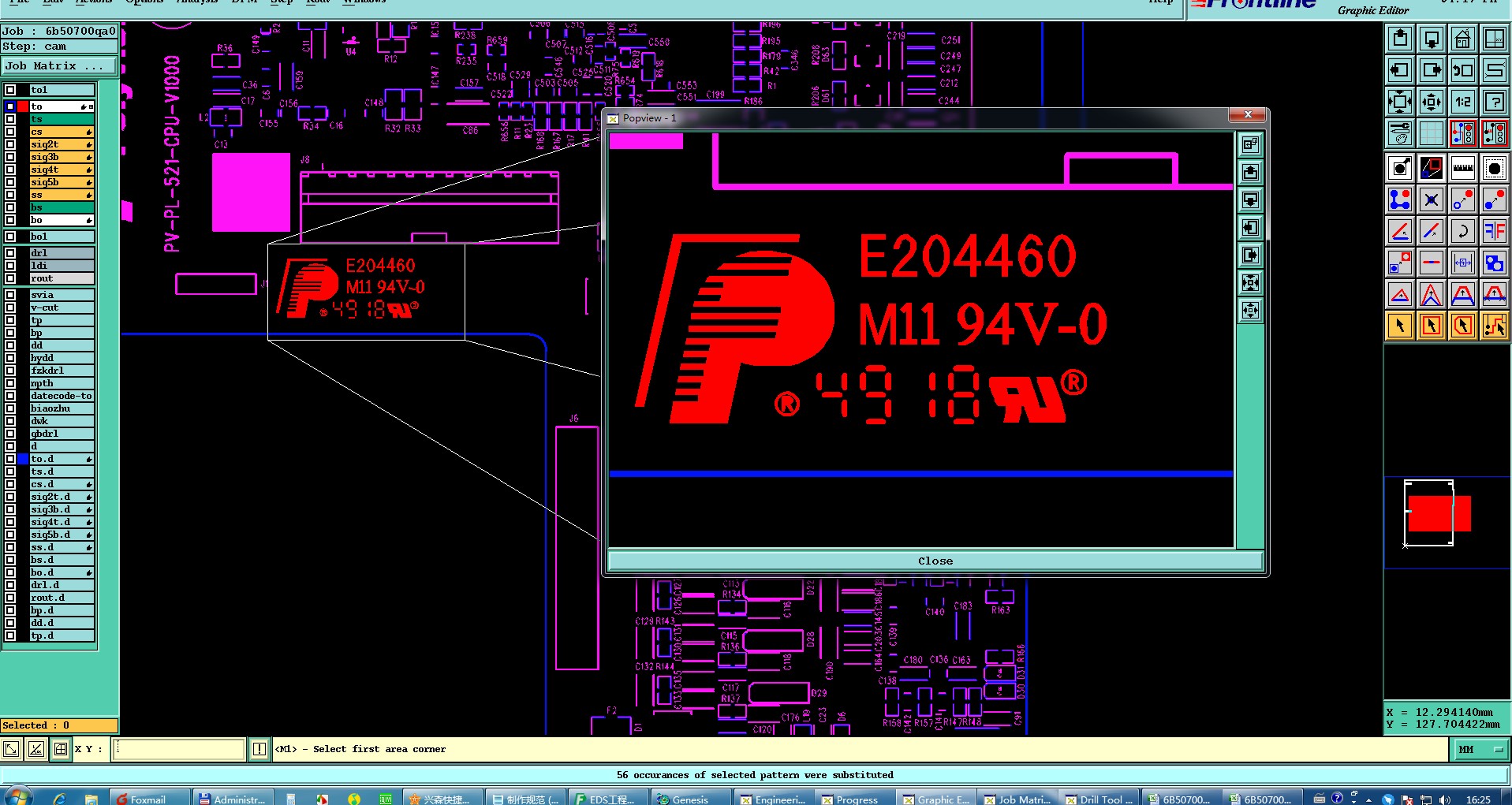Select layer biaozhu in the layer list
This screenshot has width=1512, height=805.
tap(62, 408)
